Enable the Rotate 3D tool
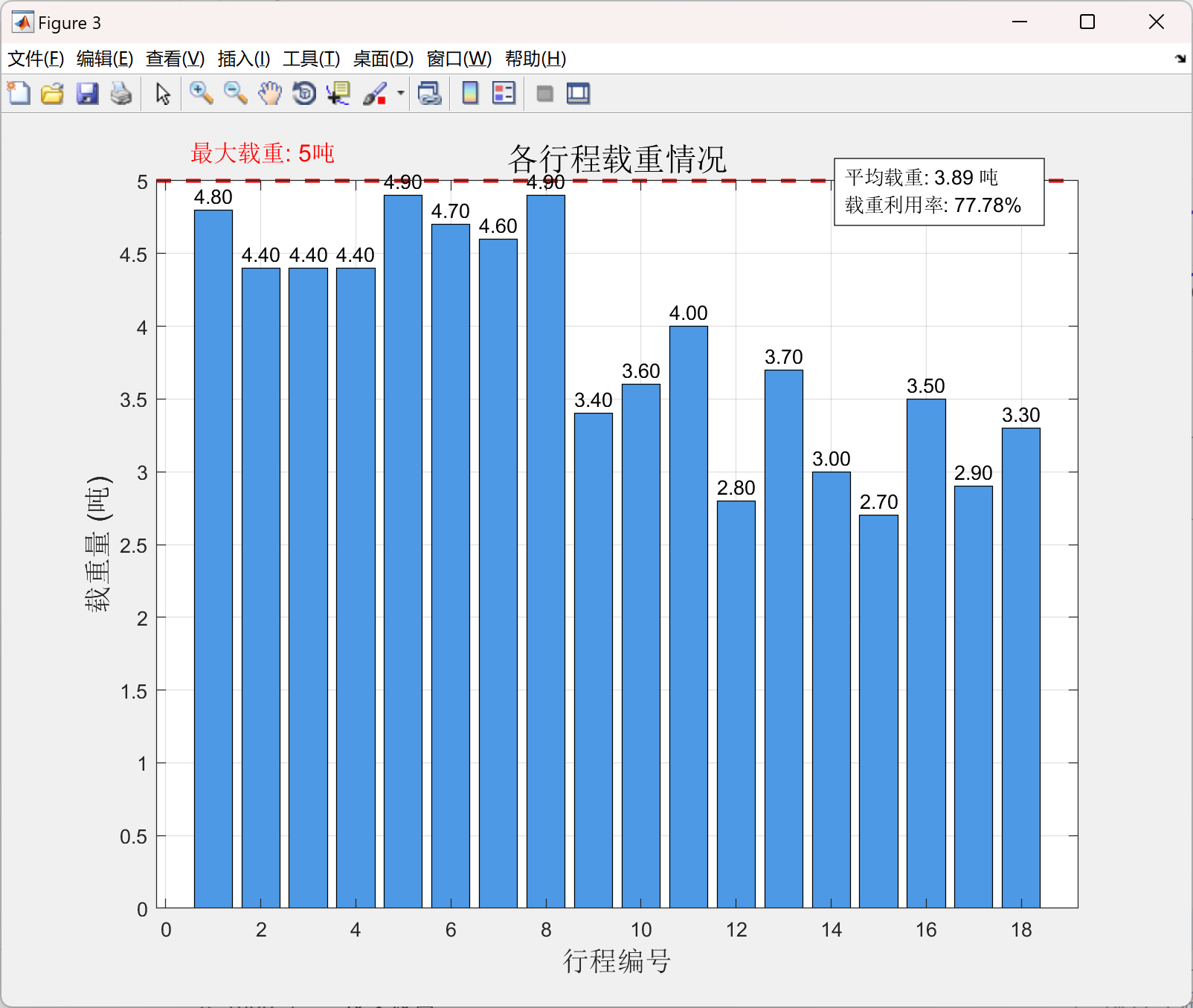The width and height of the screenshot is (1193, 1008). (x=304, y=93)
